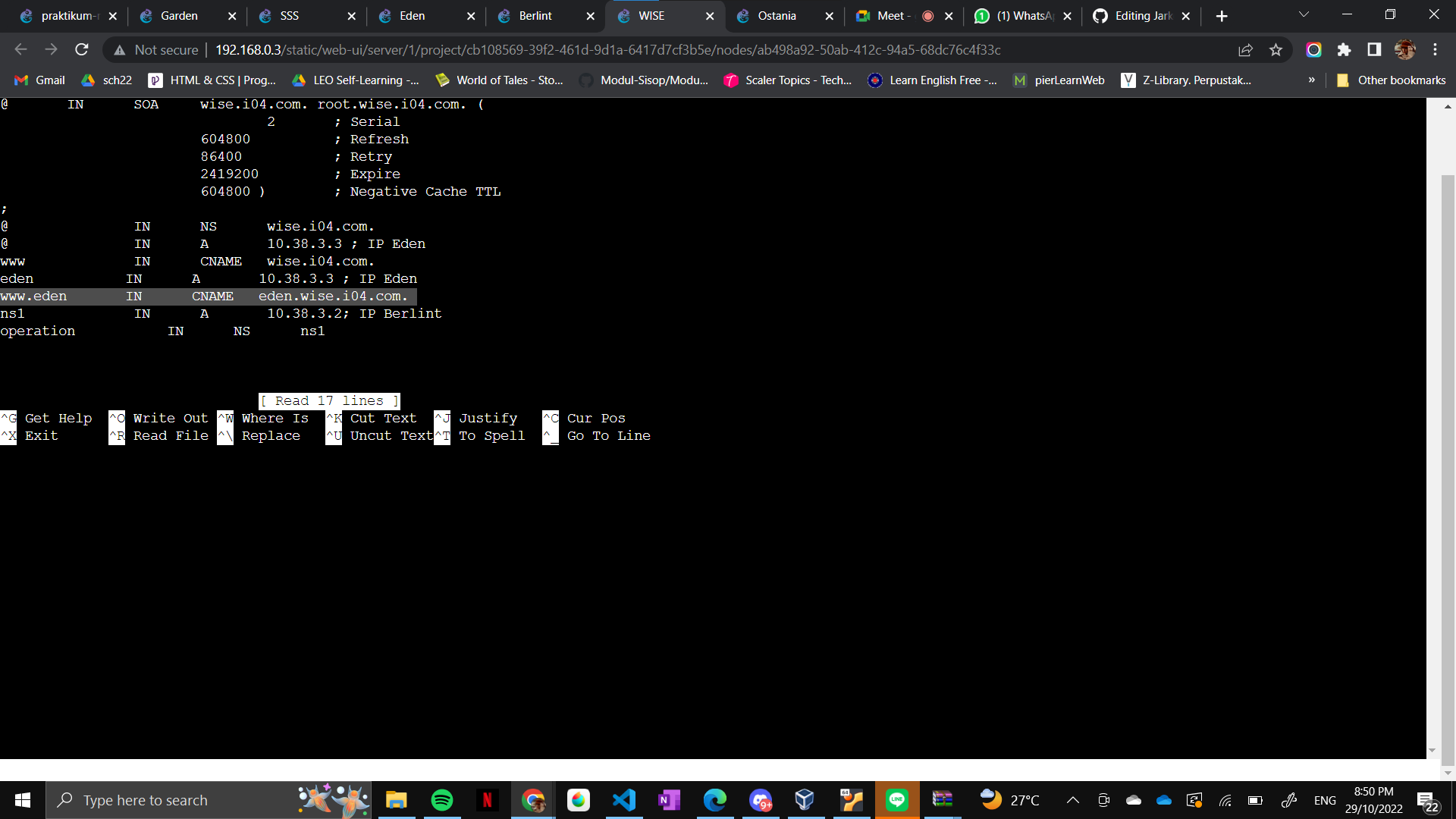The width and height of the screenshot is (1456, 819).
Task: Click the side panel icon near the profile
Action: pos(1373,49)
